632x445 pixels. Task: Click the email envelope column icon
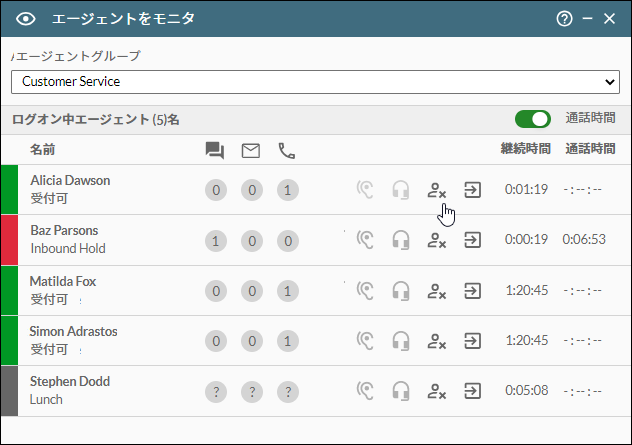[251, 151]
